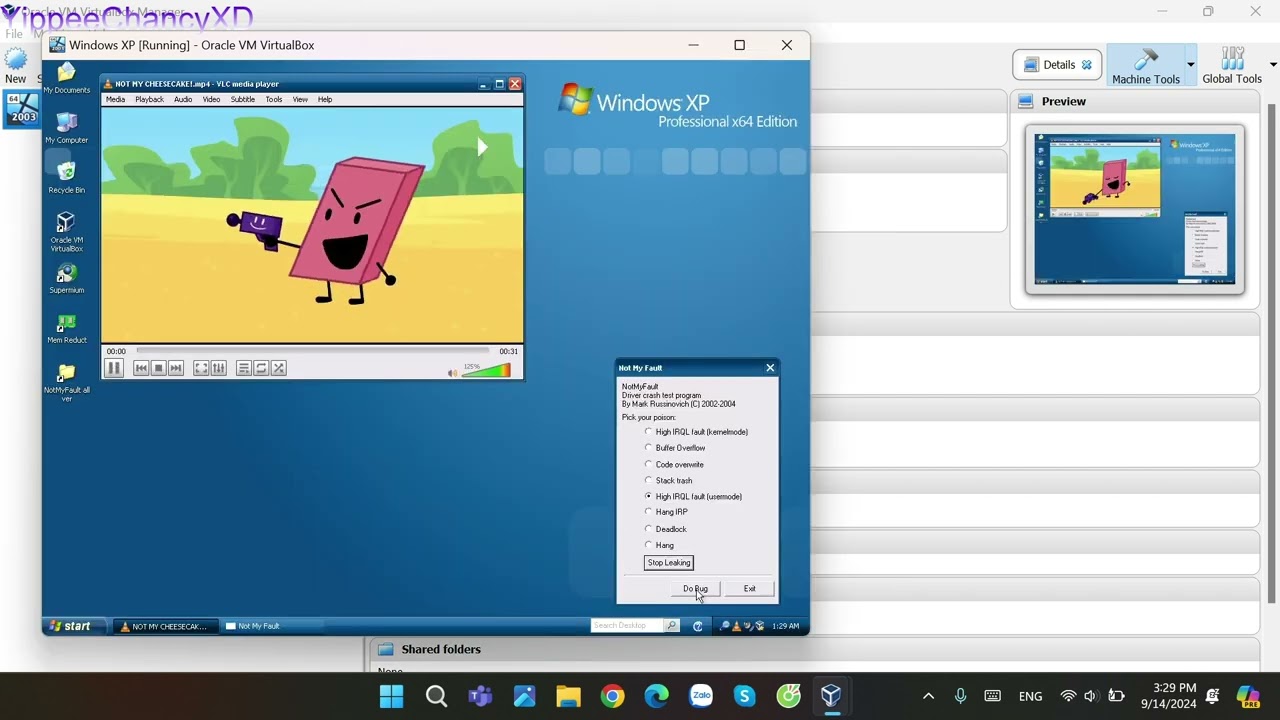Click the VM preview thumbnail
1280x720 pixels.
[1135, 209]
